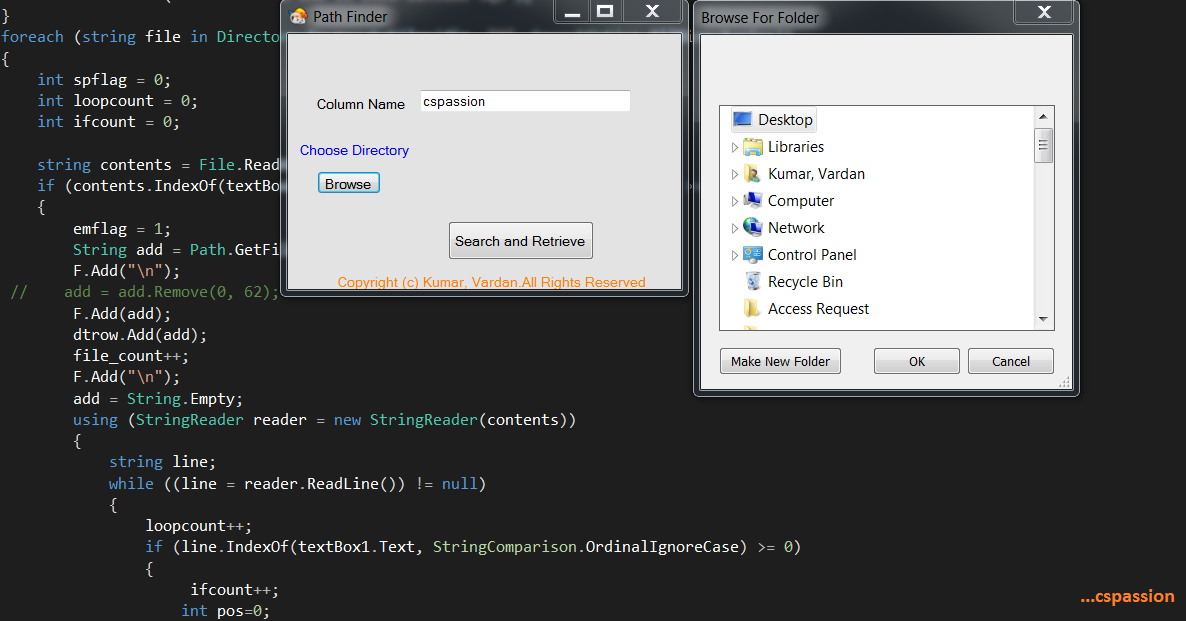Viewport: 1186px width, 621px height.
Task: Maximize the Path Finder window
Action: [x=605, y=11]
